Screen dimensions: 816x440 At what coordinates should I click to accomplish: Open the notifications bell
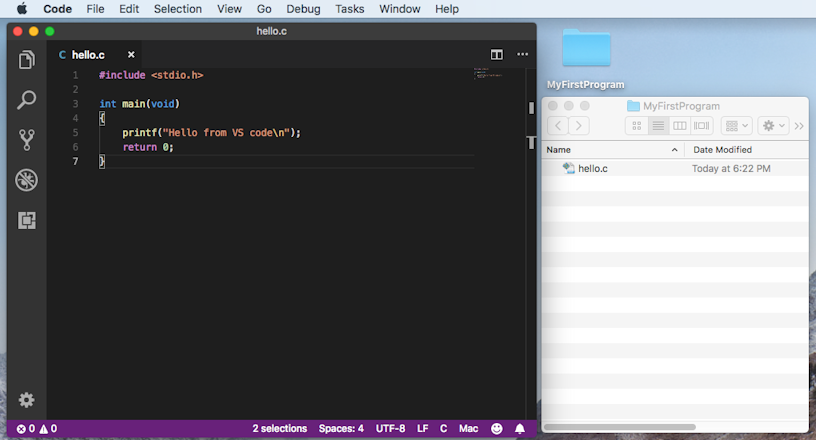[520, 429]
